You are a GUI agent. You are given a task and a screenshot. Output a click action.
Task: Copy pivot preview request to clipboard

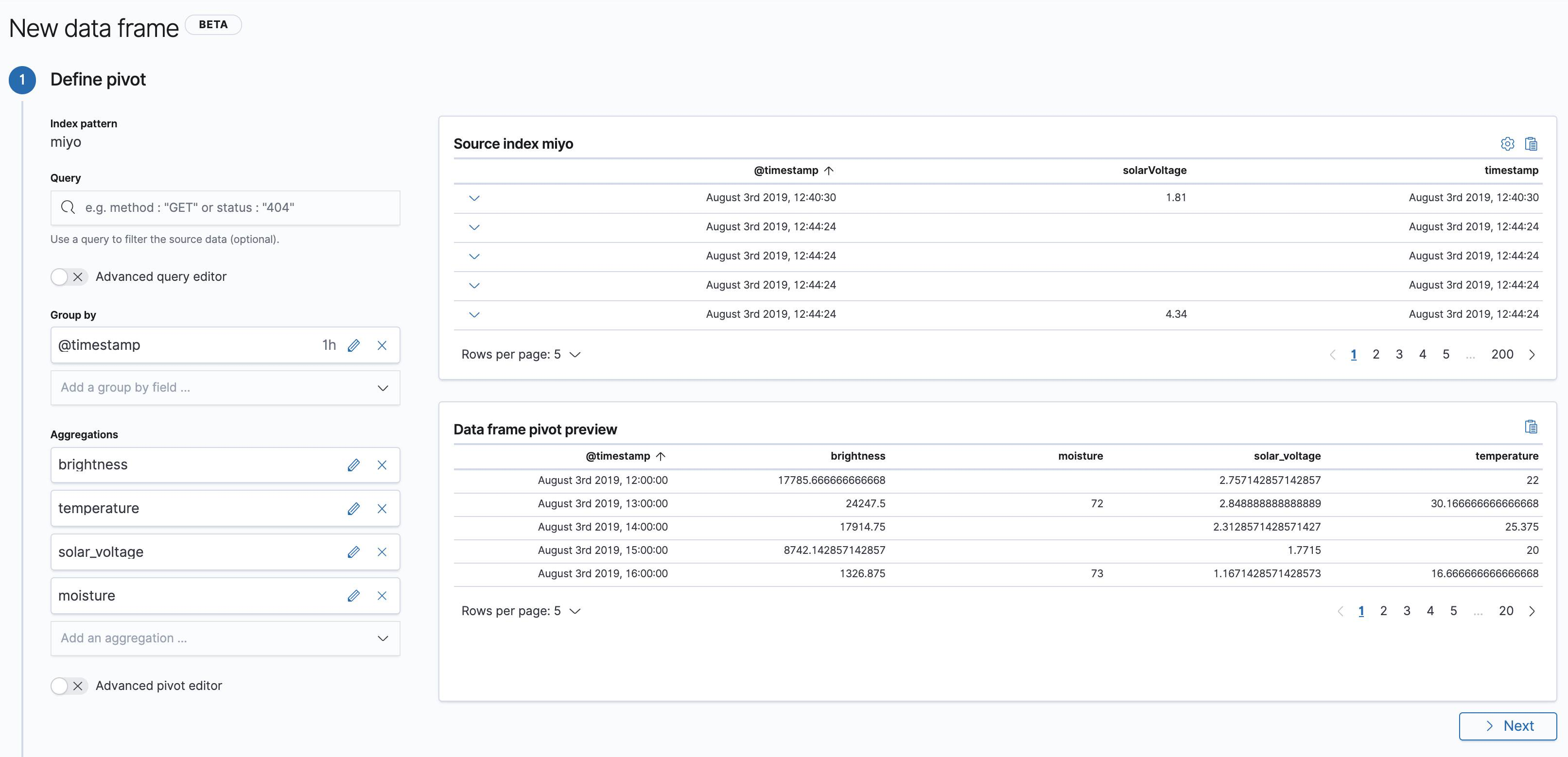[x=1531, y=427]
